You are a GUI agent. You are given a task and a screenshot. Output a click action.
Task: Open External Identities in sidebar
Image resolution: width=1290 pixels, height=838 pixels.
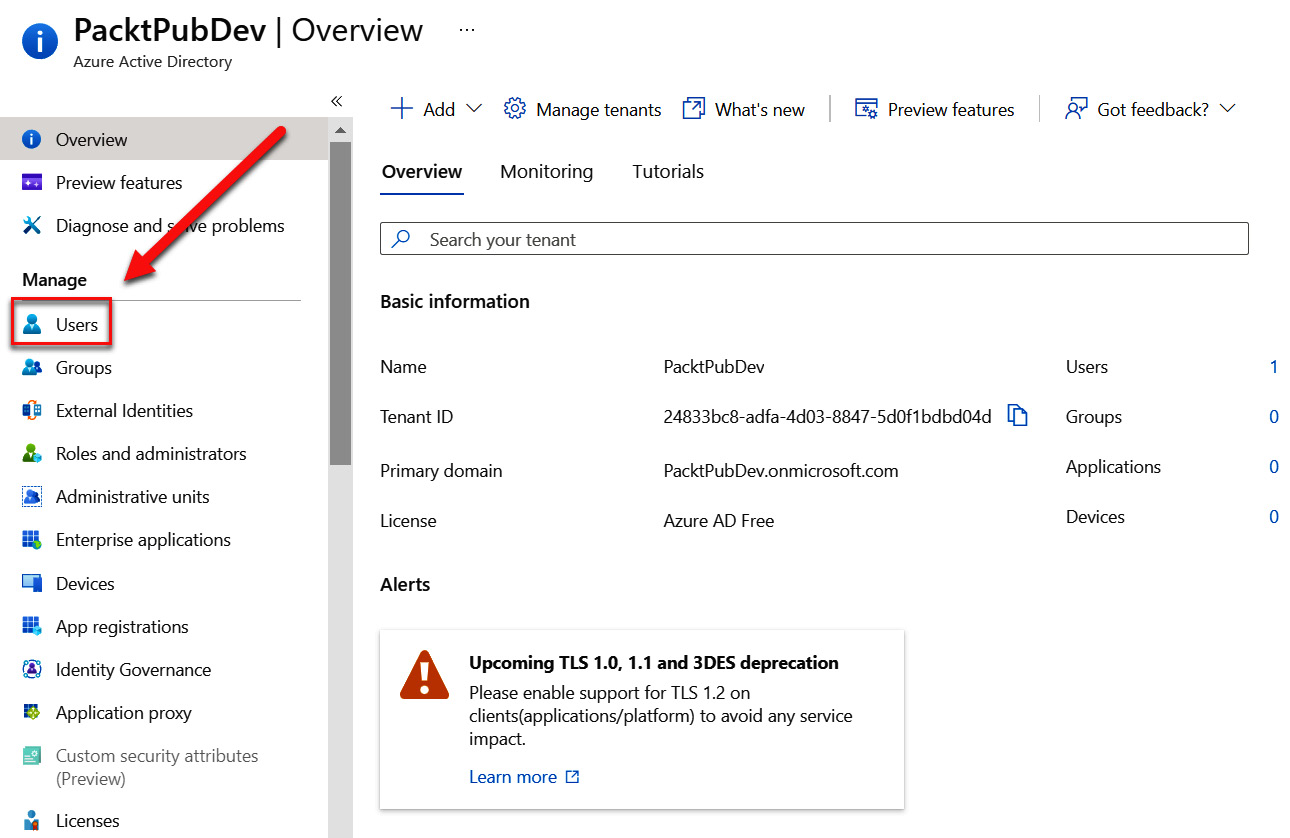click(124, 411)
